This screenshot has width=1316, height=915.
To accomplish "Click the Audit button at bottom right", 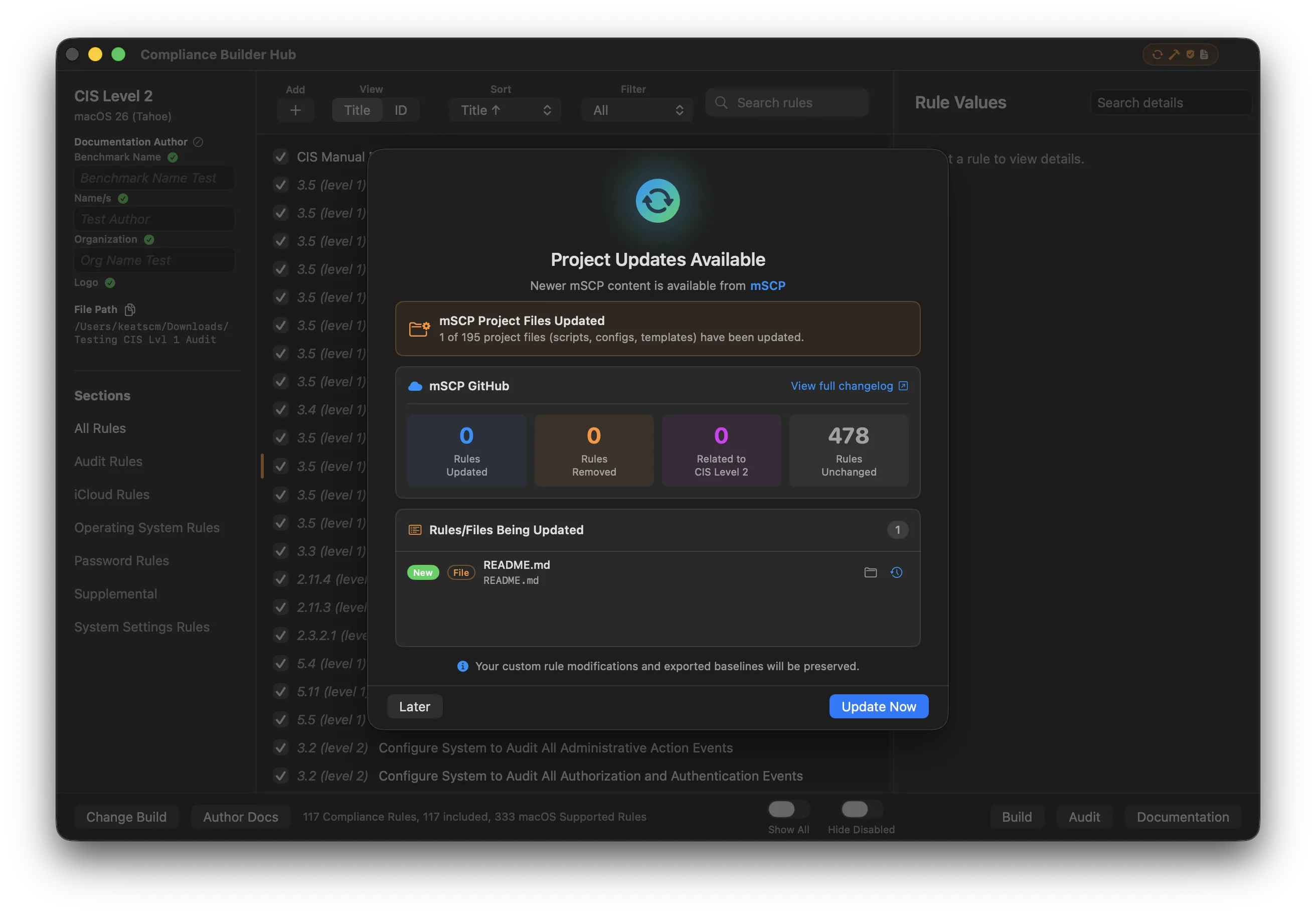I will (1084, 817).
